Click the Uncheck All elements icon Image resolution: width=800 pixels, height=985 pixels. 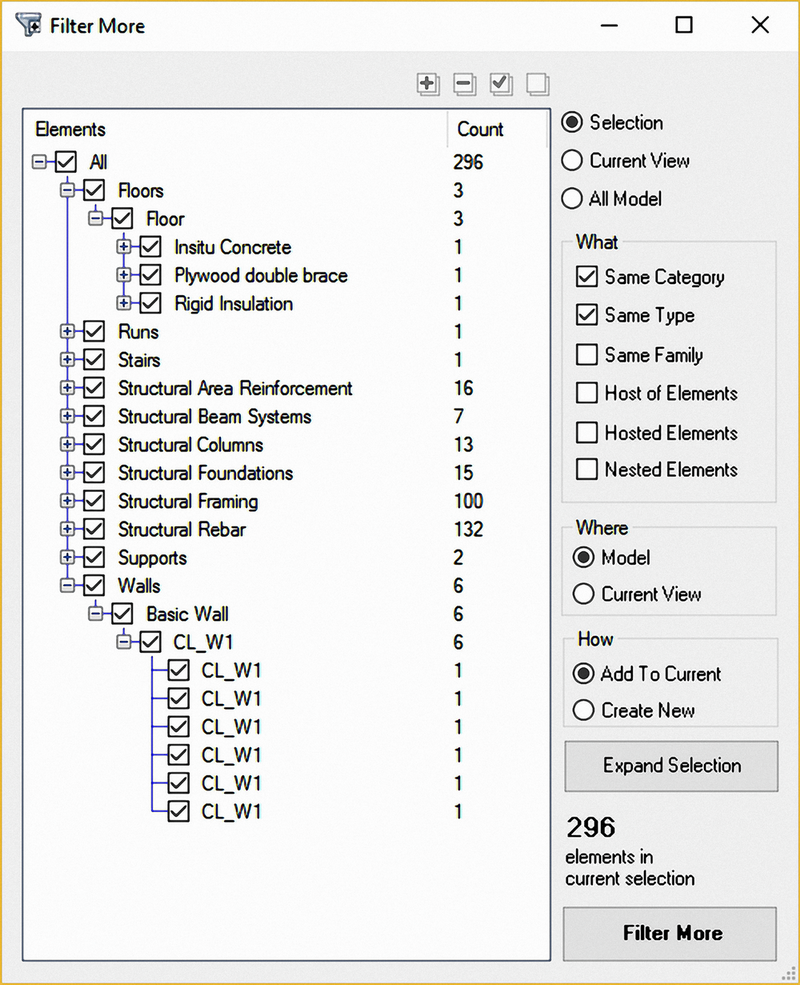tap(538, 85)
